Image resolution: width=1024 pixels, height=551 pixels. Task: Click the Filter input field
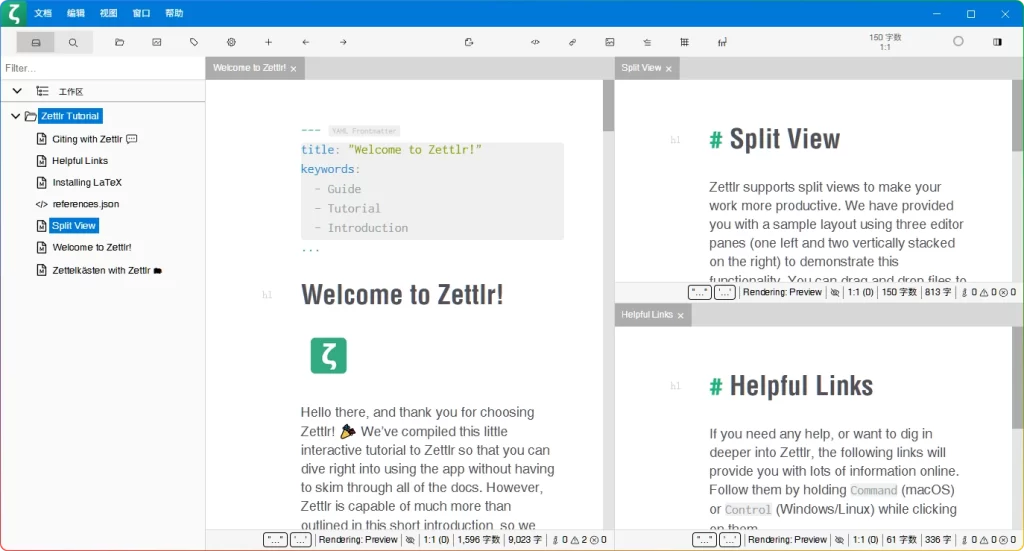click(x=100, y=68)
